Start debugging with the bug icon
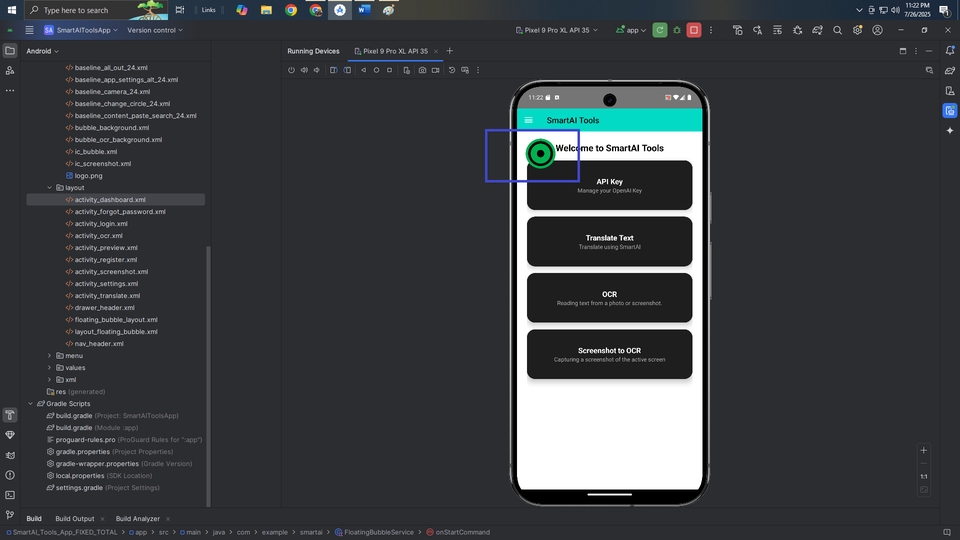Viewport: 960px width, 540px height. 677,30
